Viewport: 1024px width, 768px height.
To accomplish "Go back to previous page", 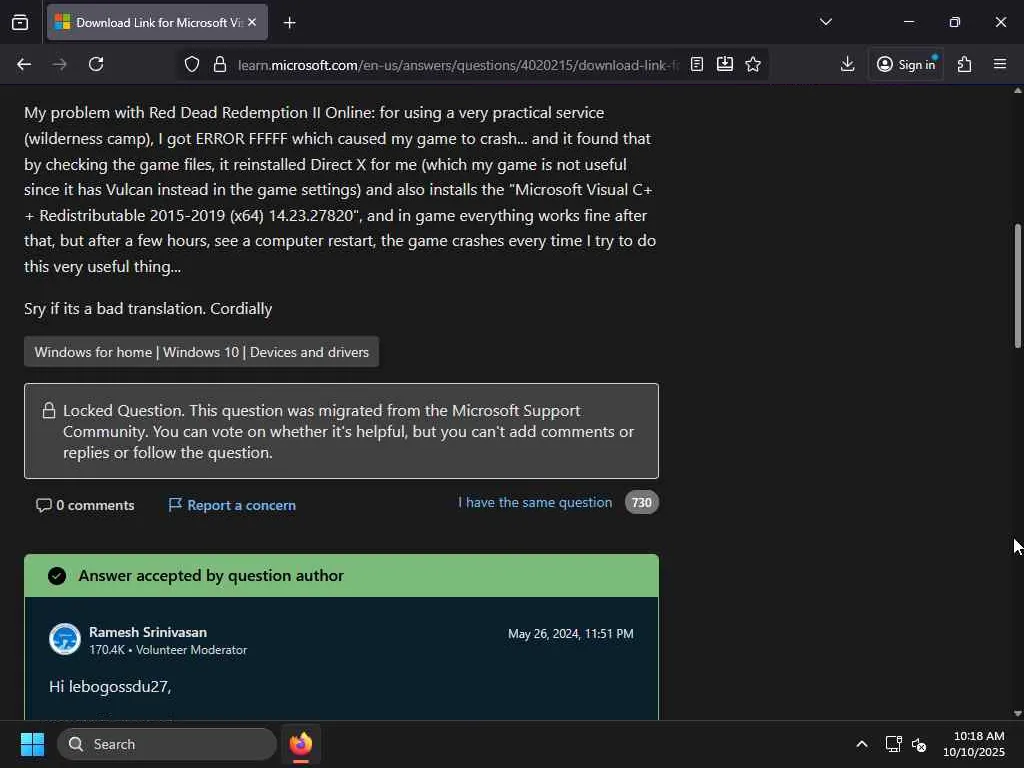I will (x=24, y=64).
